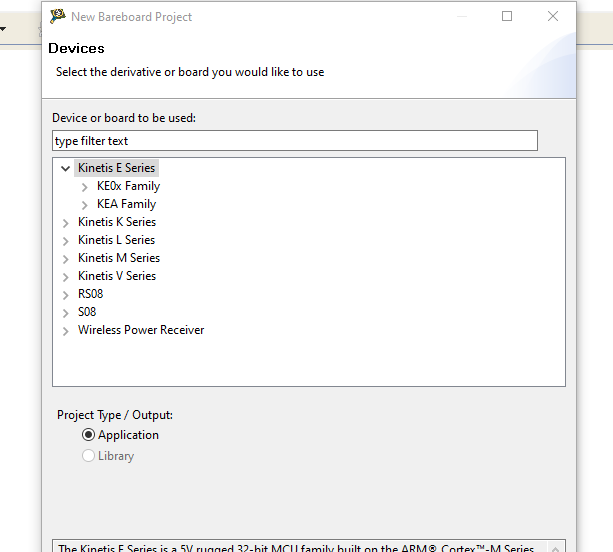Click the New Bareboard Project wizard icon

click(x=58, y=16)
